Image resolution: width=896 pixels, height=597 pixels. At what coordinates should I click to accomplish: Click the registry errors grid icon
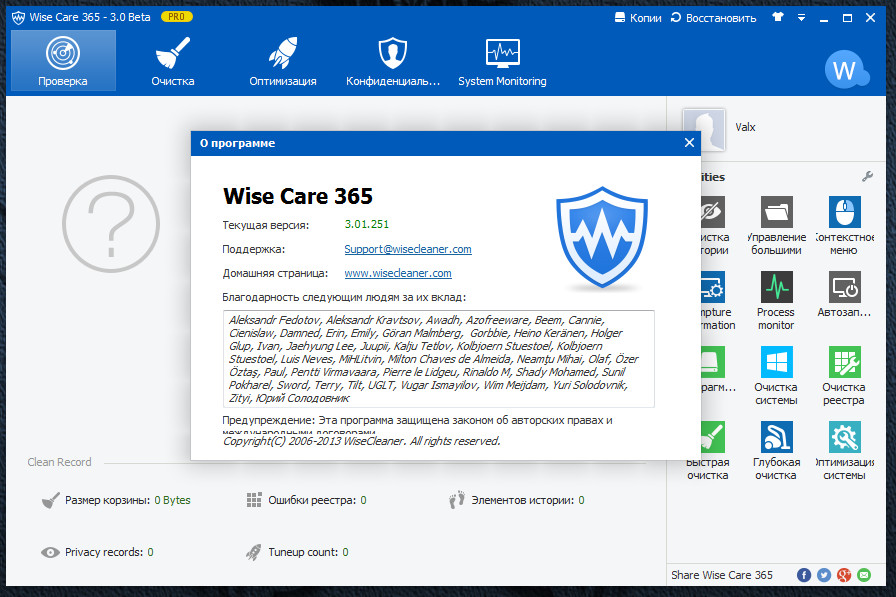(254, 500)
